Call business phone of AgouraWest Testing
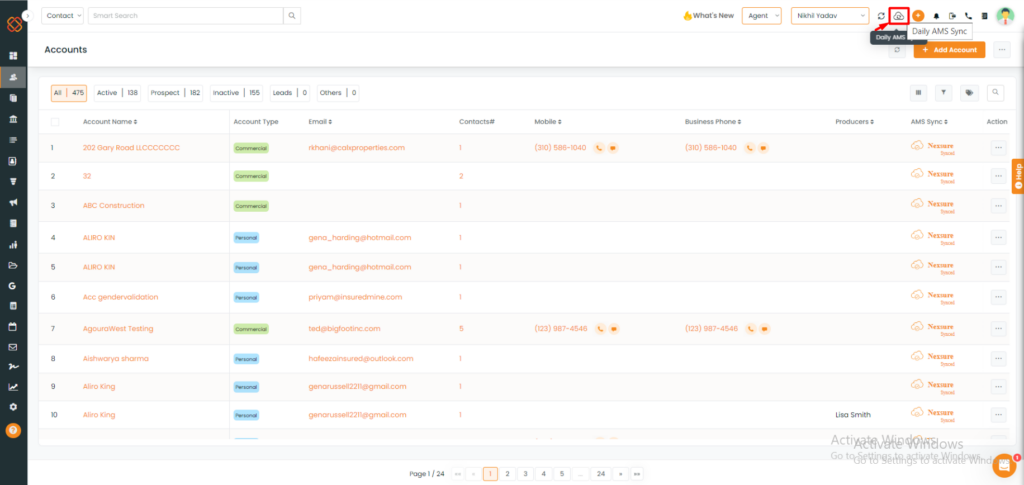 (x=750, y=329)
